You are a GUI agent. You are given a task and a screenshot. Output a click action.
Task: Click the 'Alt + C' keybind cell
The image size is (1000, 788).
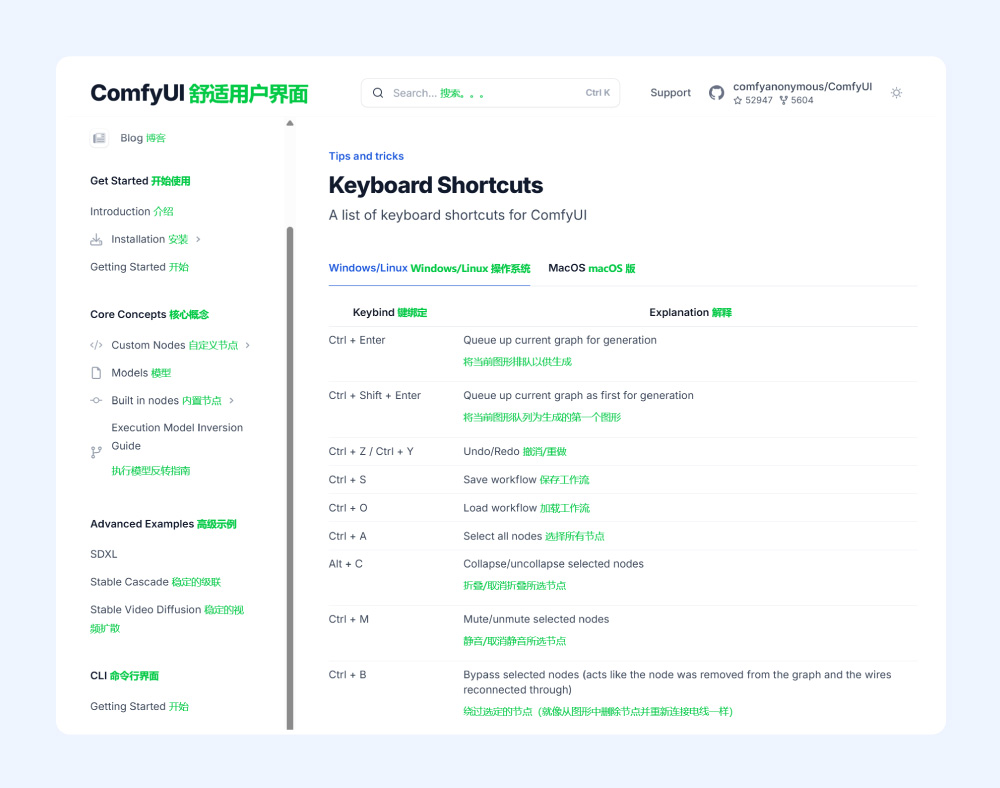point(345,564)
